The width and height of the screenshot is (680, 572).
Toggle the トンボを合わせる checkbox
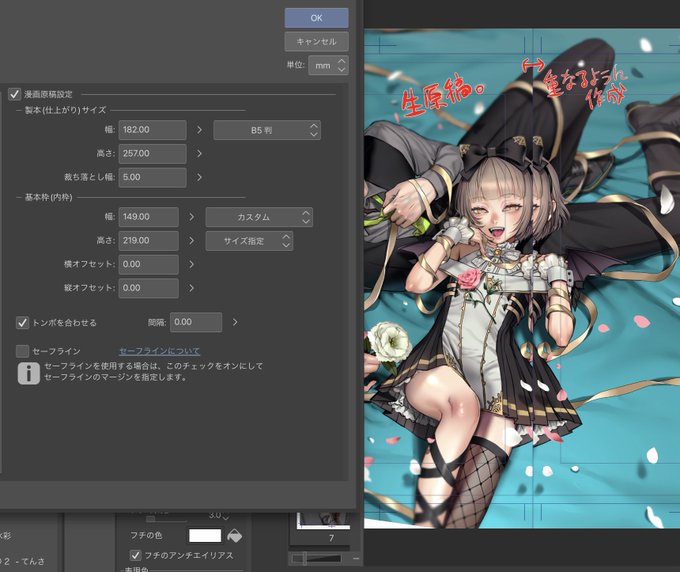22,323
